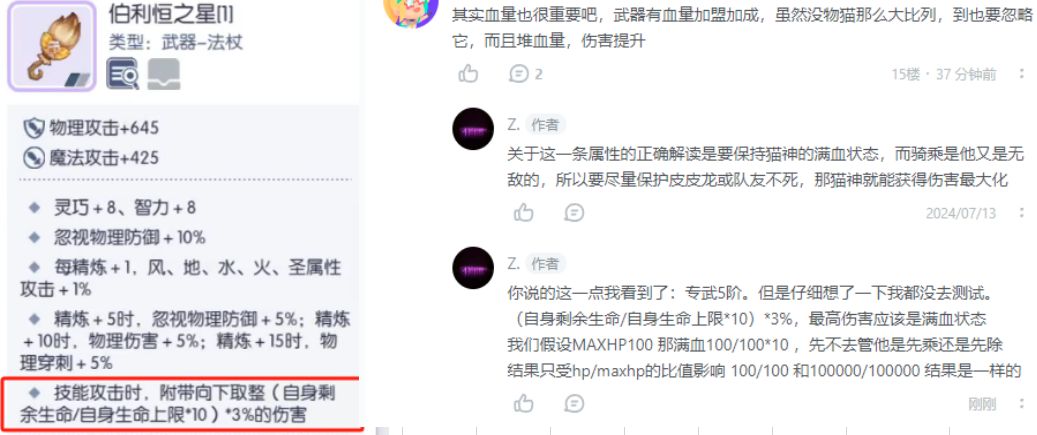1037x435 pixels.
Task: Open the first Z. author's dark avatar
Action: click(473, 129)
